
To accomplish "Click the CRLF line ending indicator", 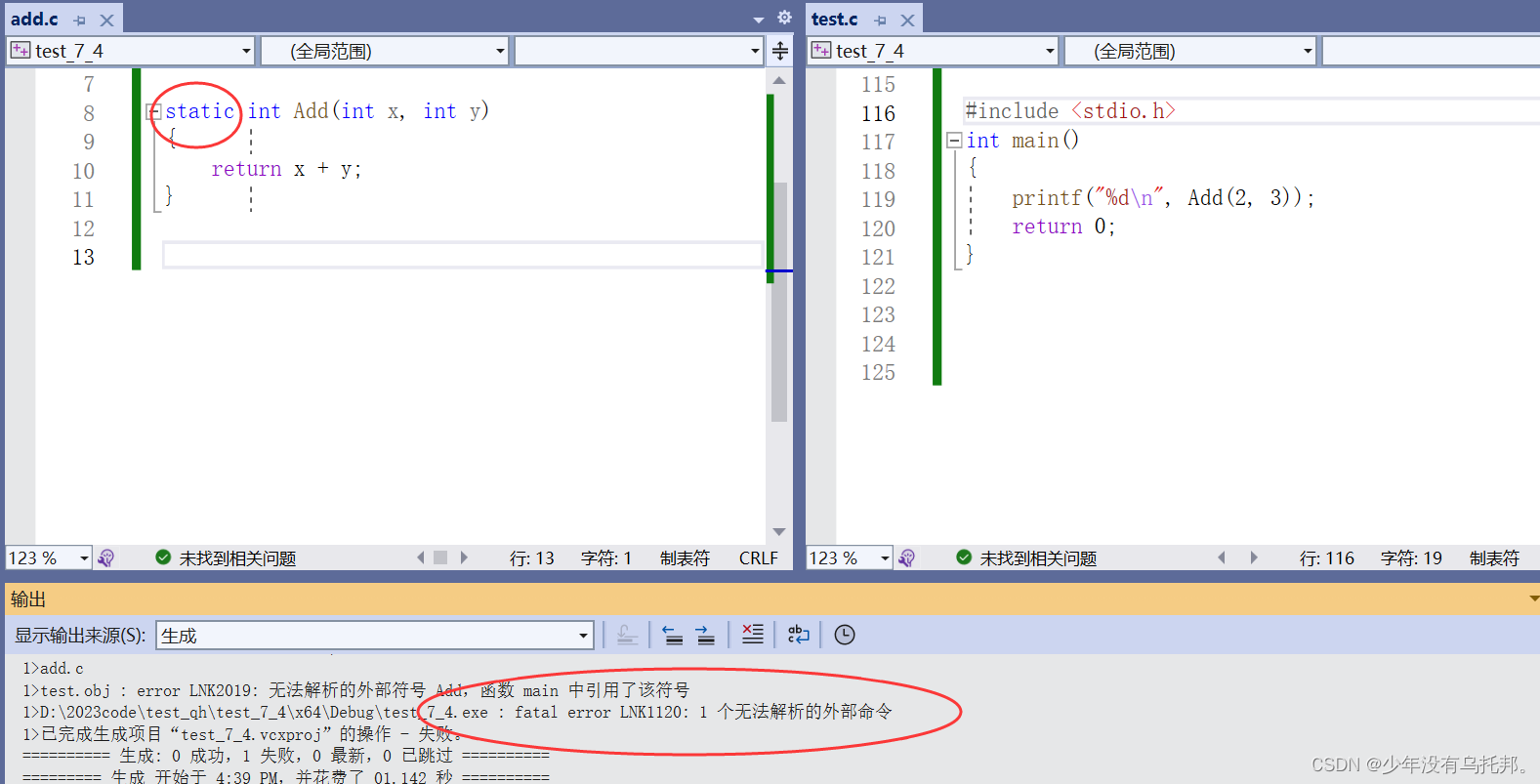I will [759, 557].
